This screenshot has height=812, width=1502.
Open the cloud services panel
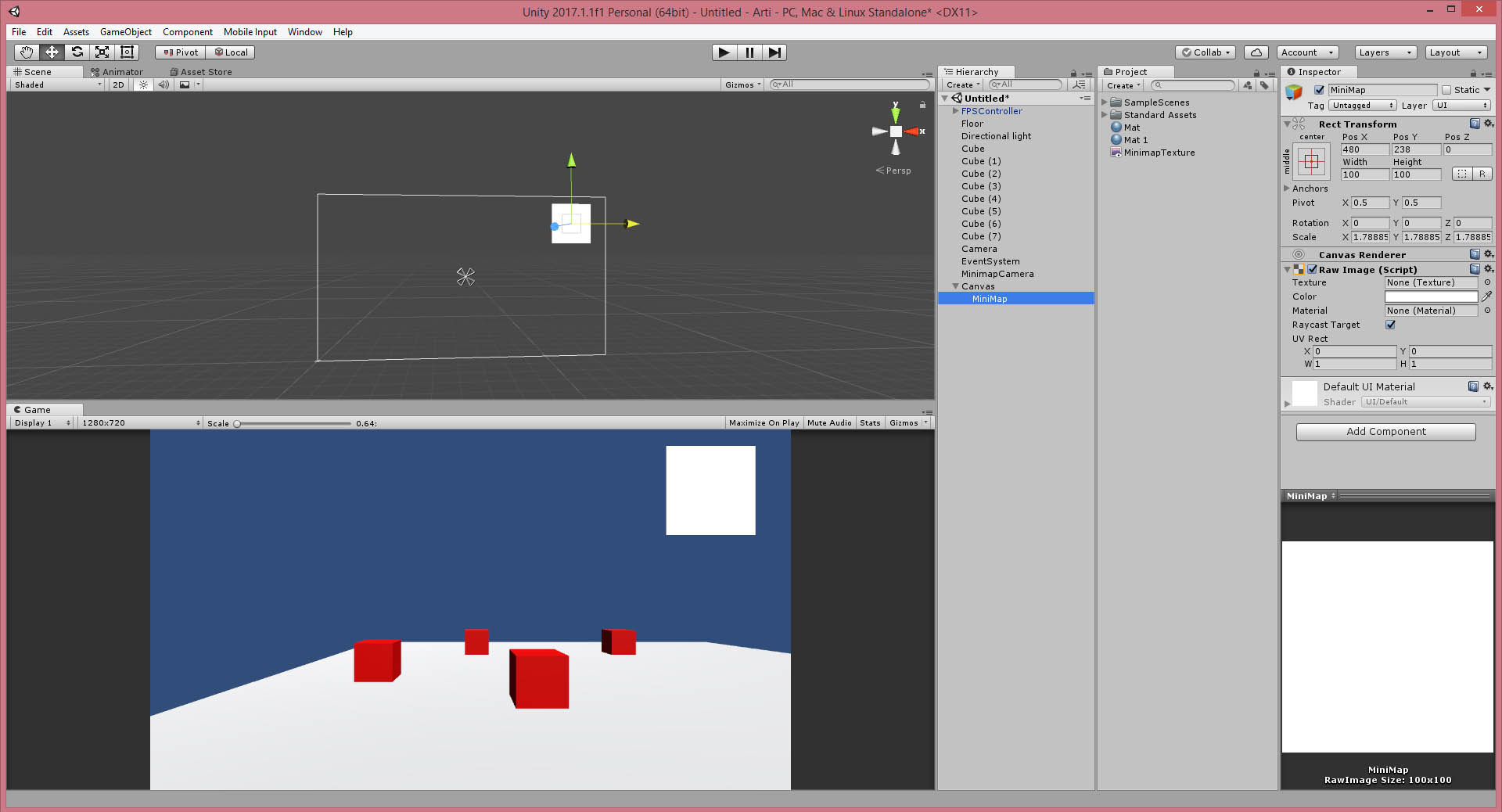(x=1256, y=52)
